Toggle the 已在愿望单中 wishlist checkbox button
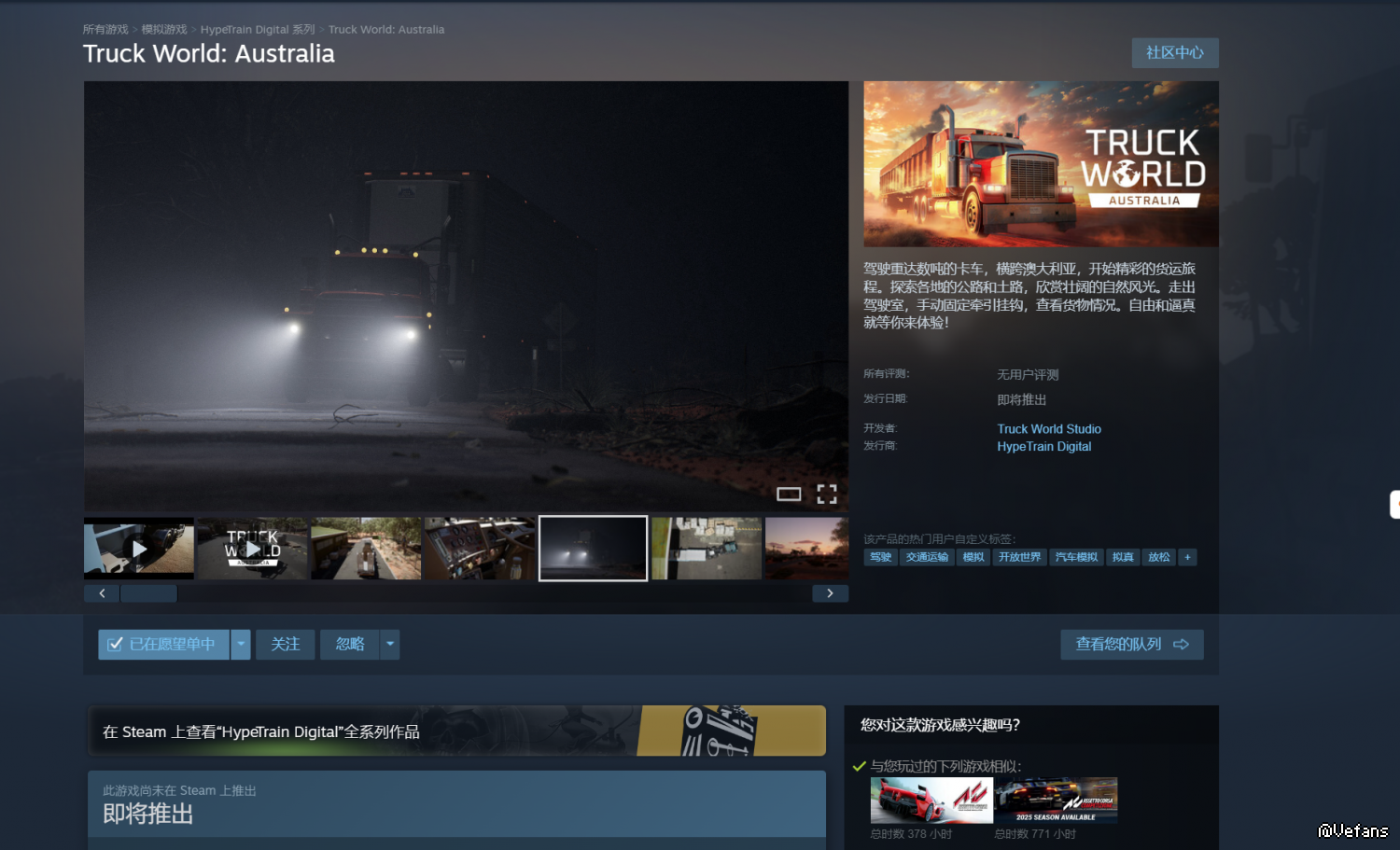Image resolution: width=1400 pixels, height=850 pixels. [x=163, y=645]
